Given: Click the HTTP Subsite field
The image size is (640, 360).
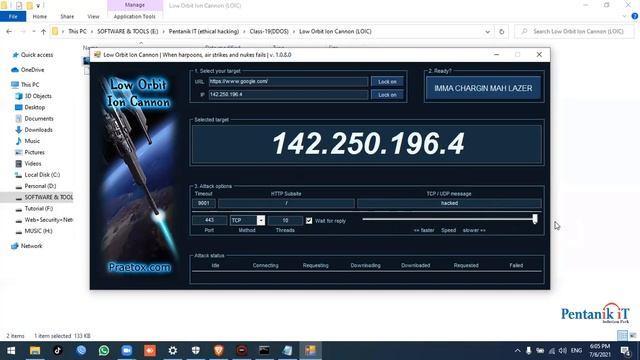Looking at the screenshot, I should pyautogui.click(x=286, y=203).
